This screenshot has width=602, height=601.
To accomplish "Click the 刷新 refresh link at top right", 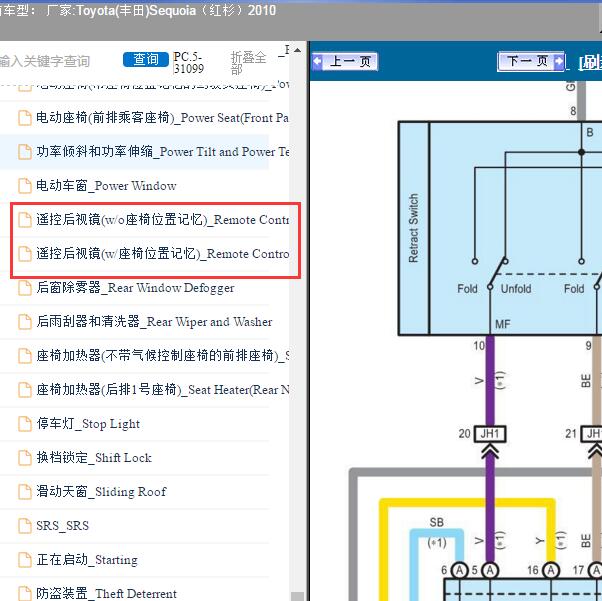I will (x=590, y=63).
